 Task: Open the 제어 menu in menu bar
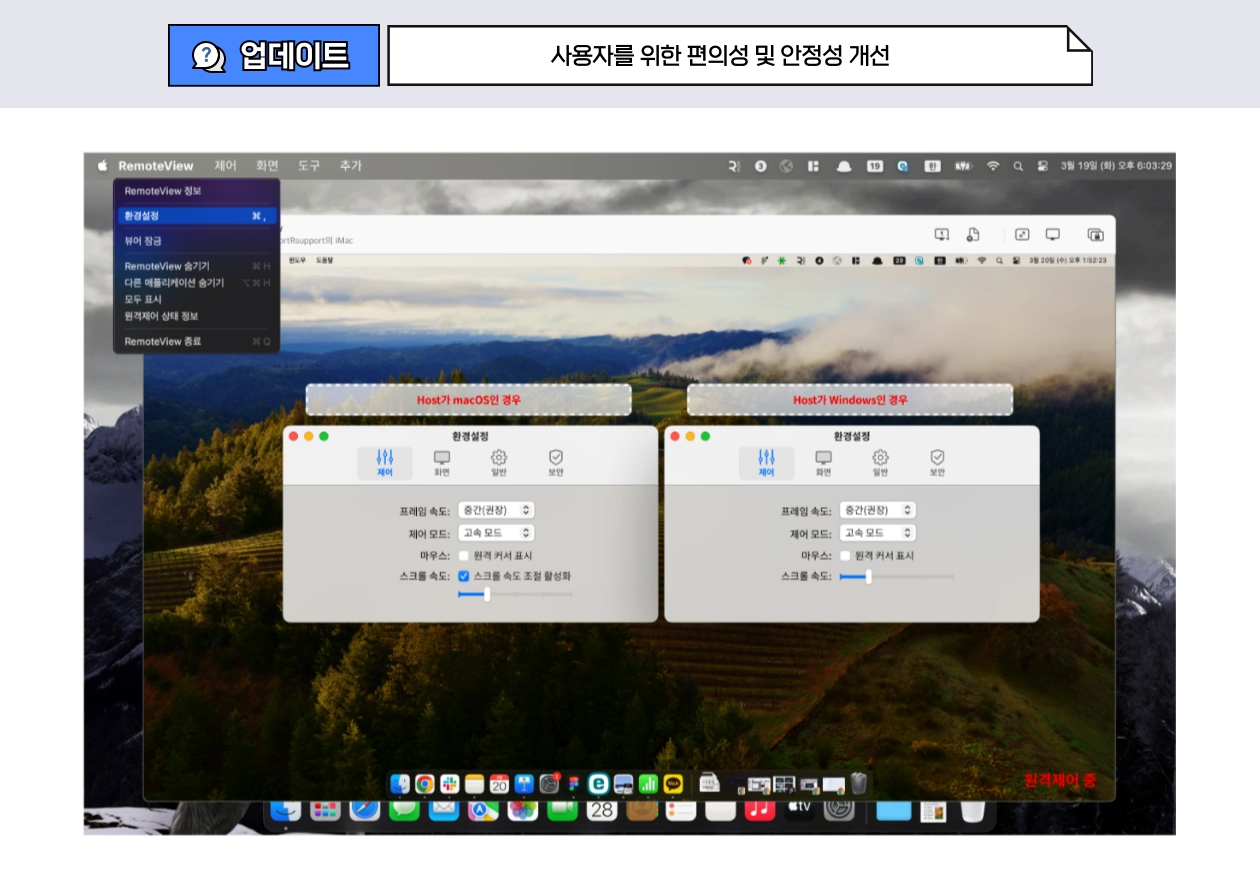225,166
